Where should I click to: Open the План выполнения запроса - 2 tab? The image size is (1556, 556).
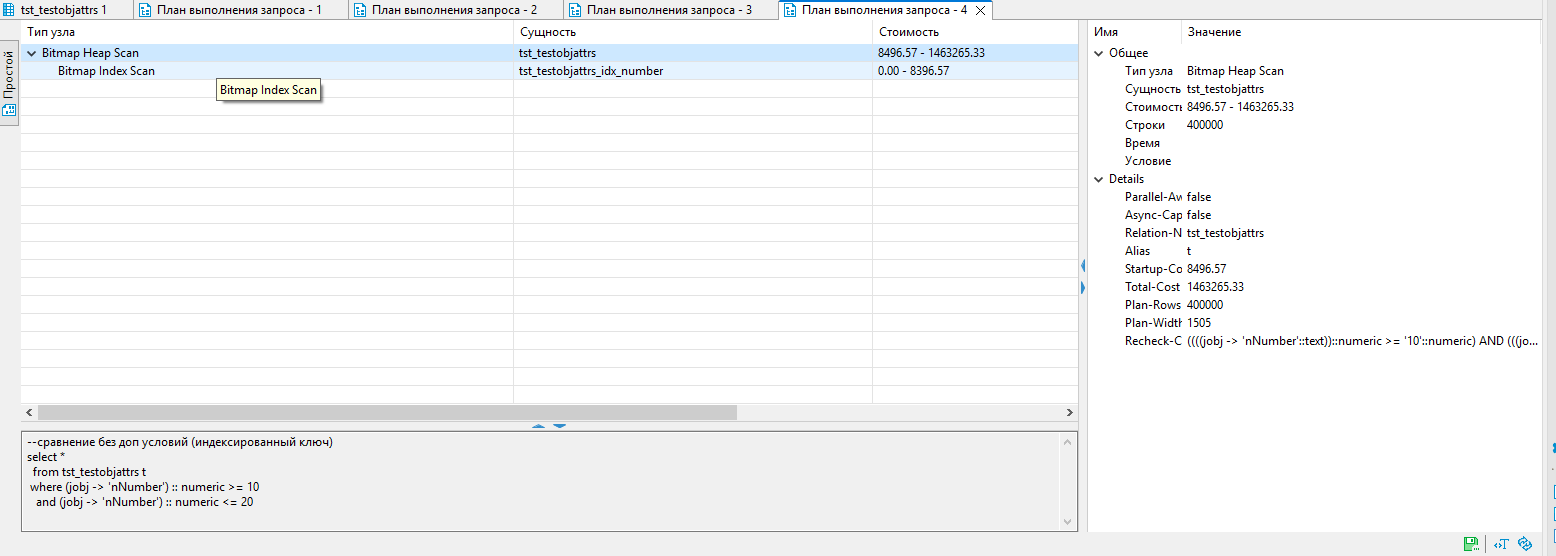pos(454,10)
